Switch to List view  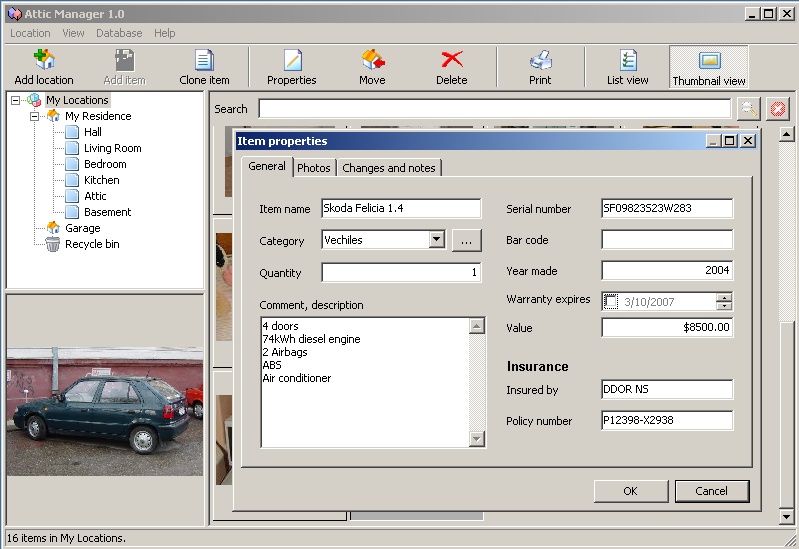tap(627, 67)
